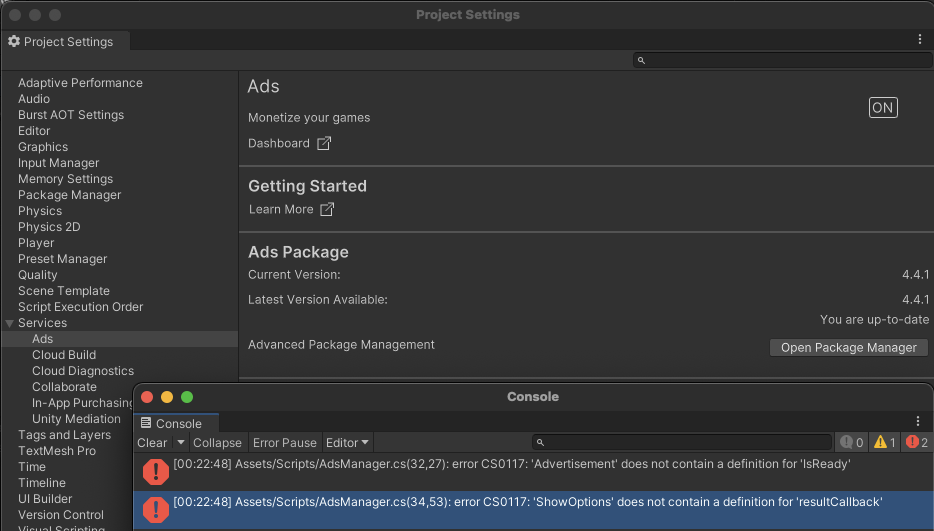This screenshot has height=531, width=934.
Task: Select the 'resultCallback' CS0117 error entry
Action: pos(533,510)
